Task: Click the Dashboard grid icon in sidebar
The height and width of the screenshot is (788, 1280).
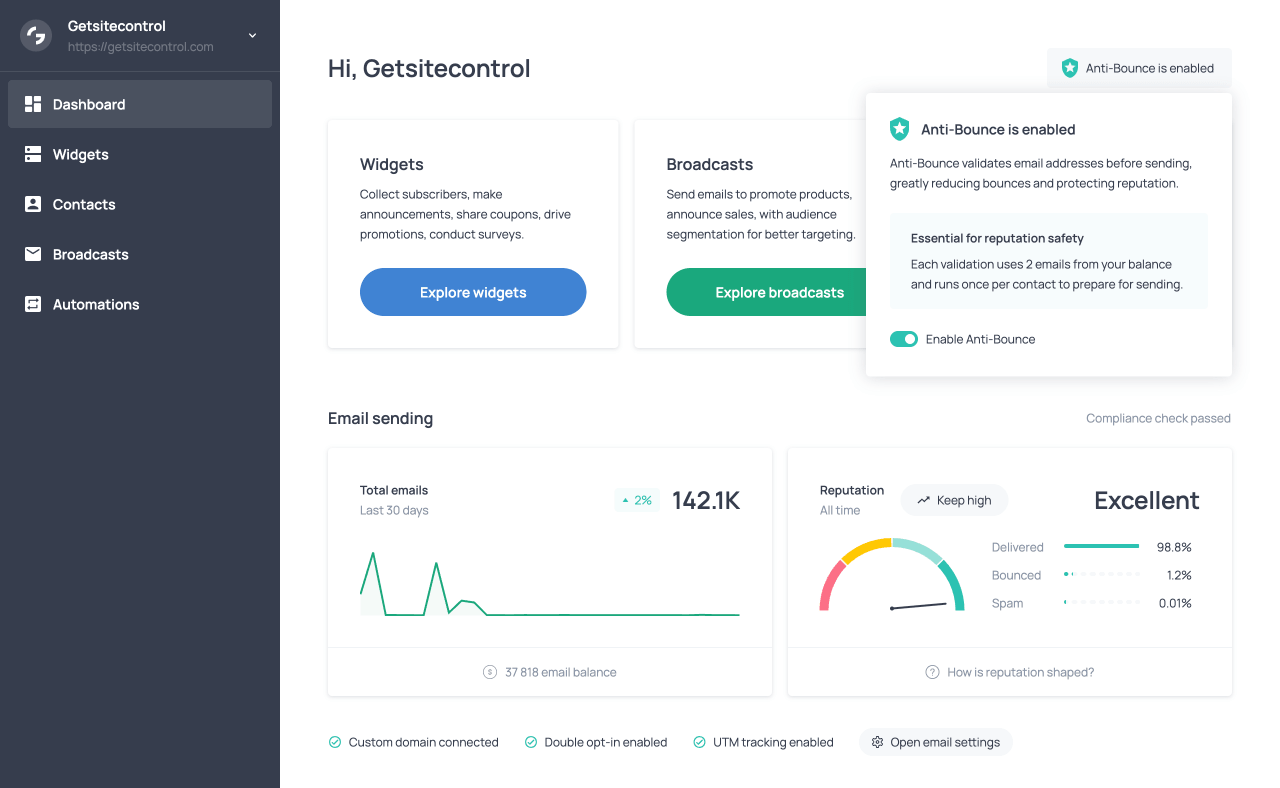Action: point(33,104)
